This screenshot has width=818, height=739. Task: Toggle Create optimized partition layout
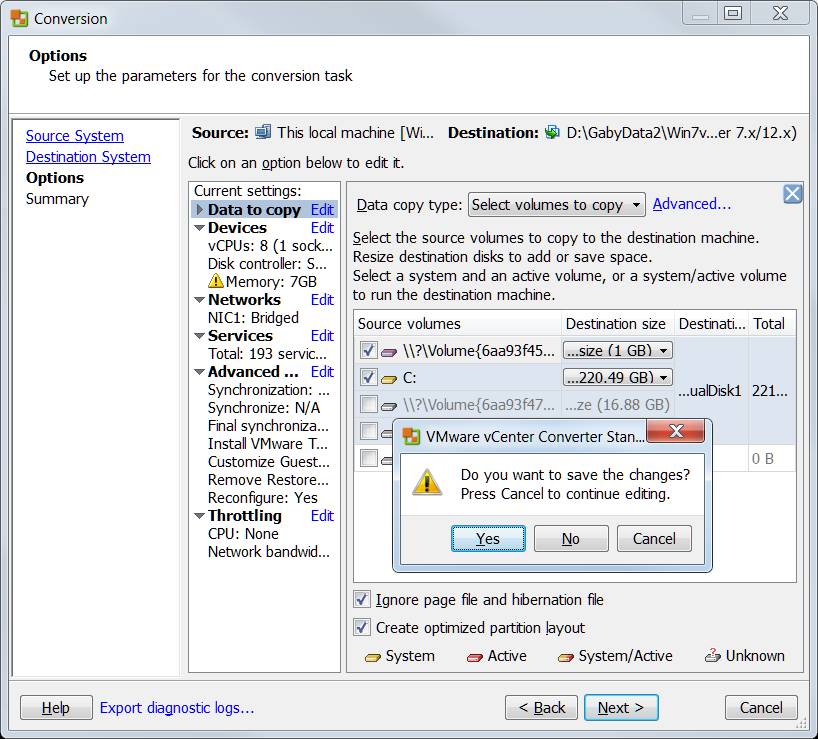[x=362, y=627]
